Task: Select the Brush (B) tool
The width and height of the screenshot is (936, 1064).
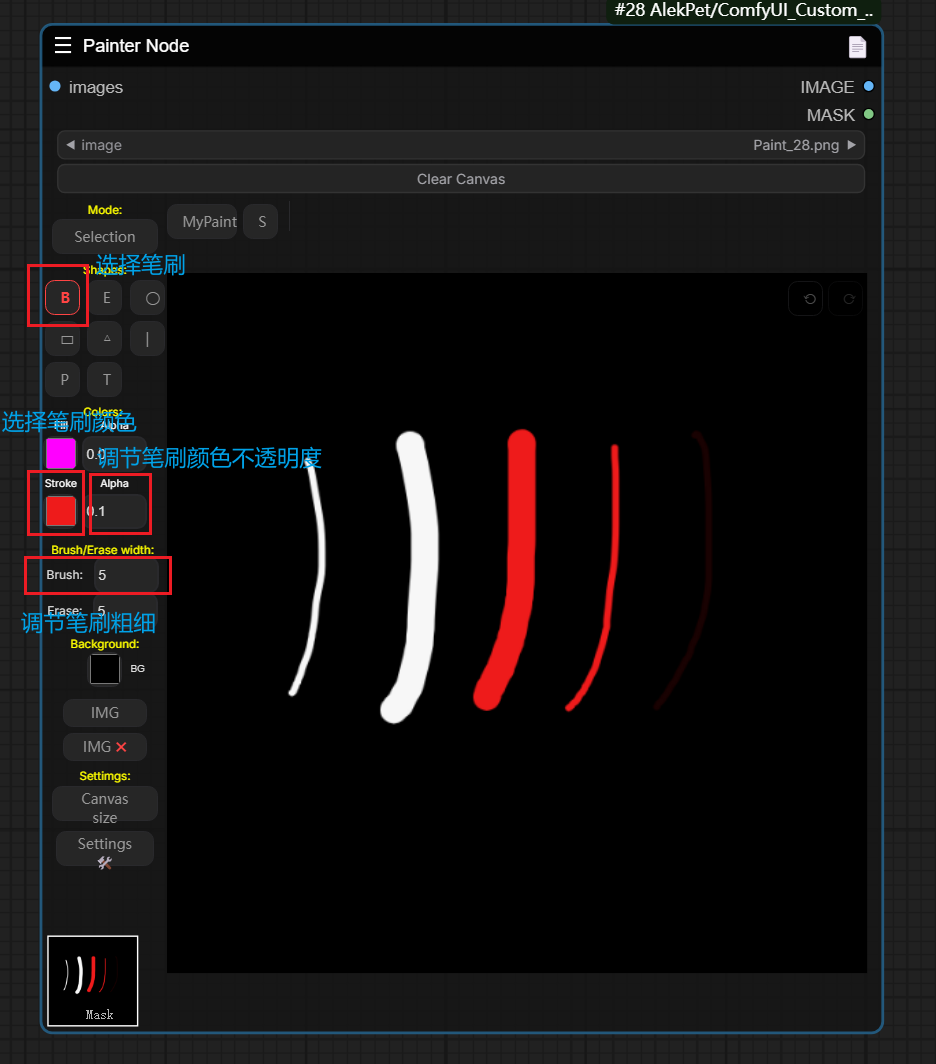Action: point(63,298)
